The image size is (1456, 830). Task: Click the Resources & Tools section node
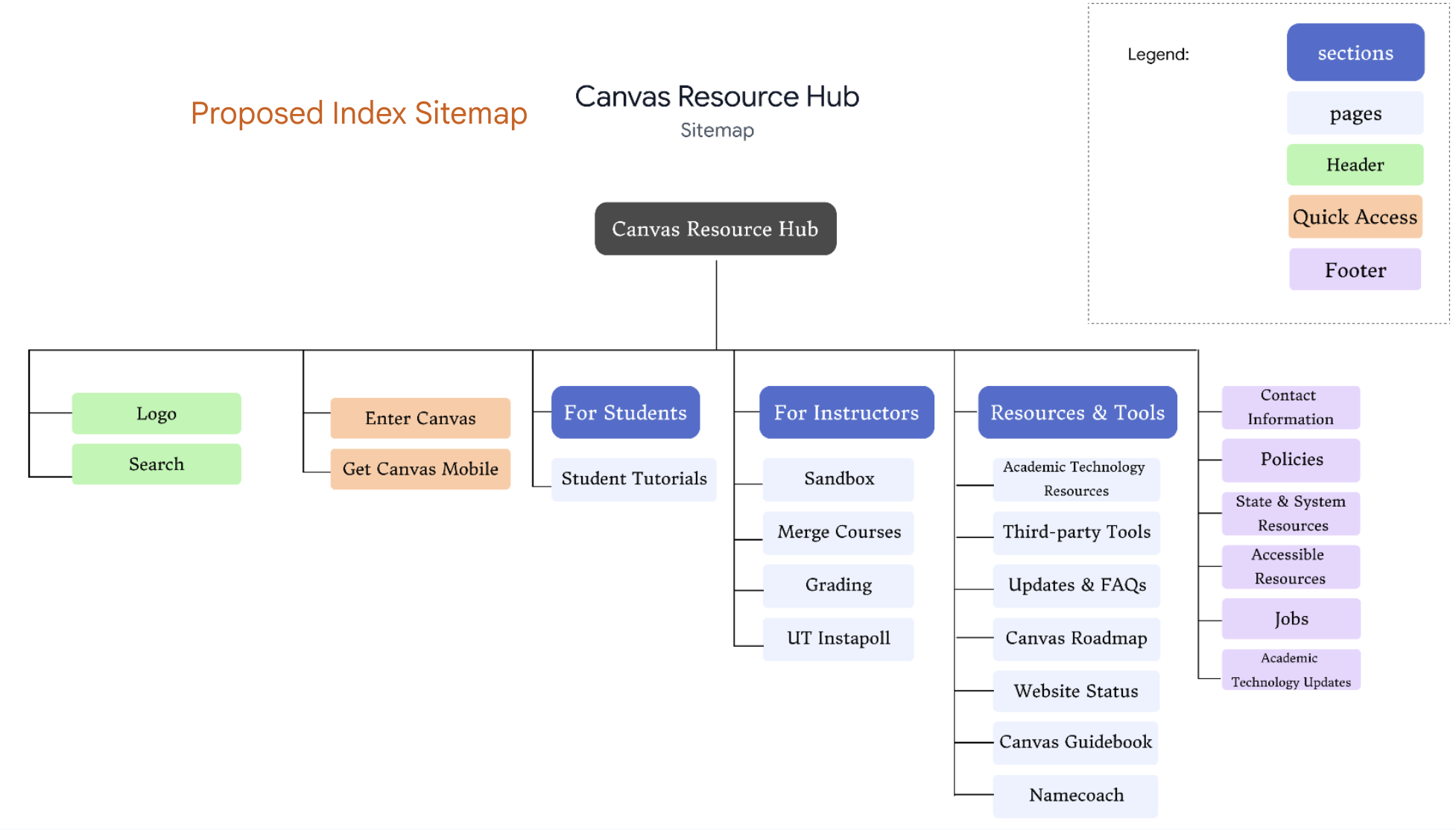(x=1077, y=412)
